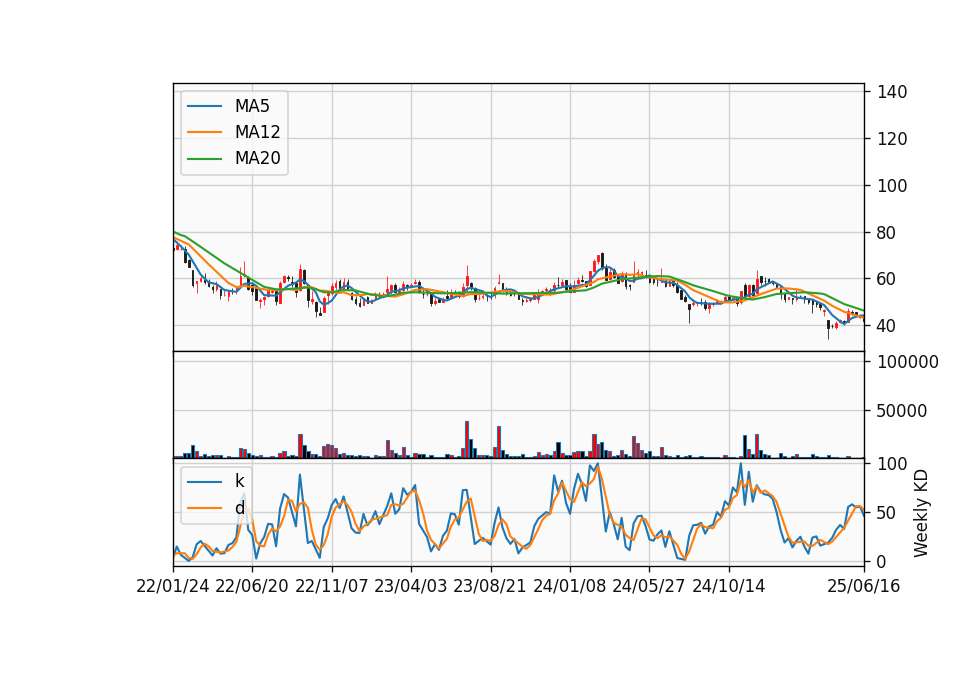The width and height of the screenshot is (960, 690).
Task: Click the 0 tick on Weekly KD axis
Action: 882,561
